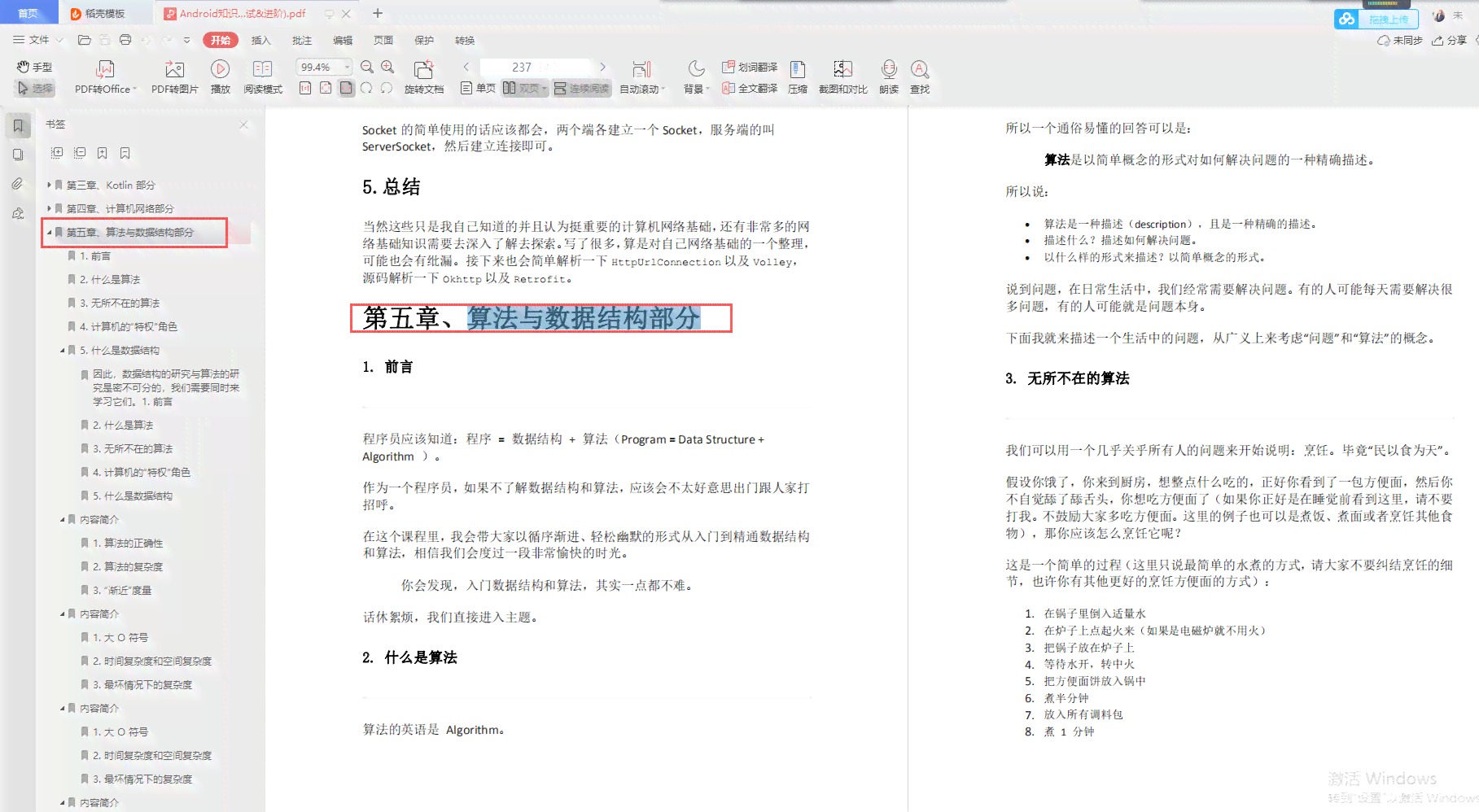The width and height of the screenshot is (1479, 812).
Task: Zoom in with the plus magnifier
Action: (387, 68)
